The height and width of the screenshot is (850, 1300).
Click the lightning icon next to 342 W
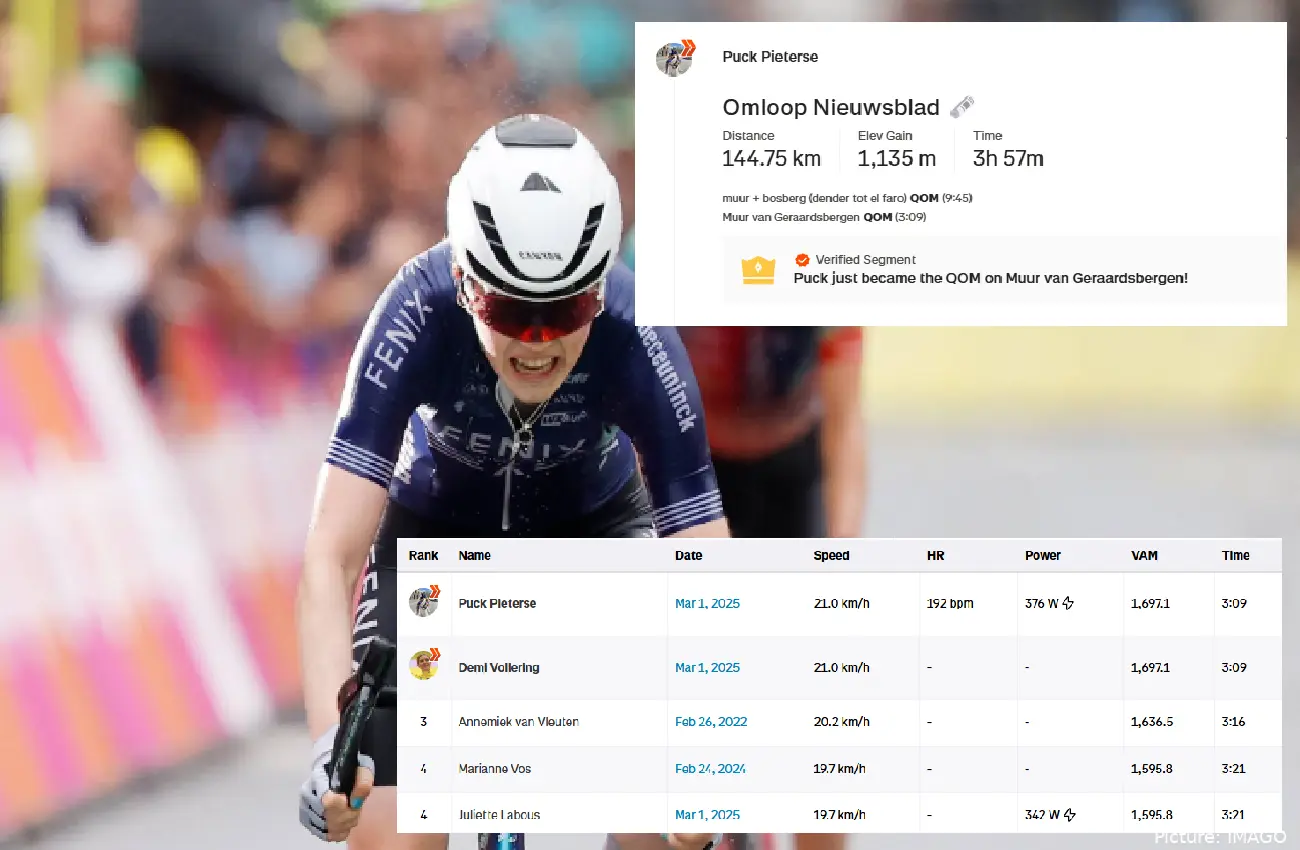(x=1069, y=815)
